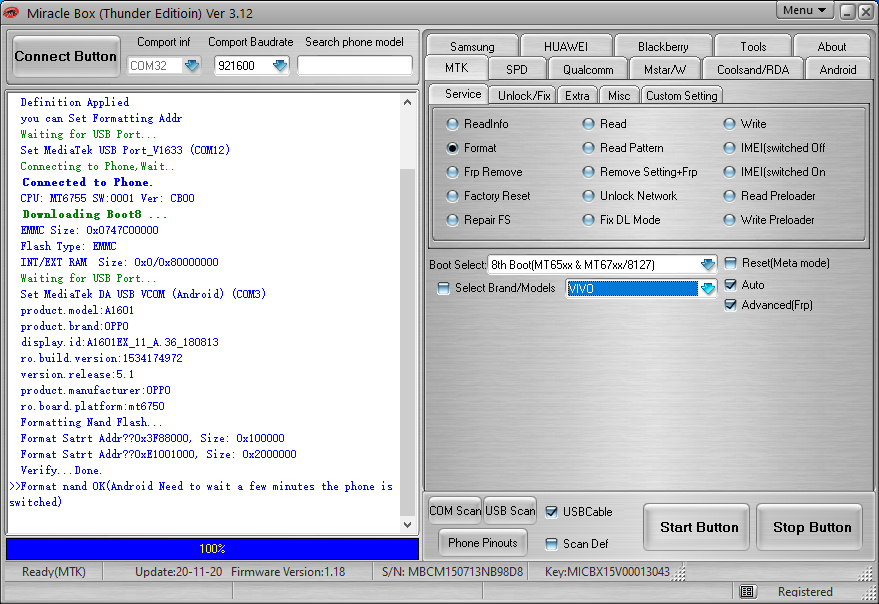Enable the Scan Def checkbox

pos(552,544)
